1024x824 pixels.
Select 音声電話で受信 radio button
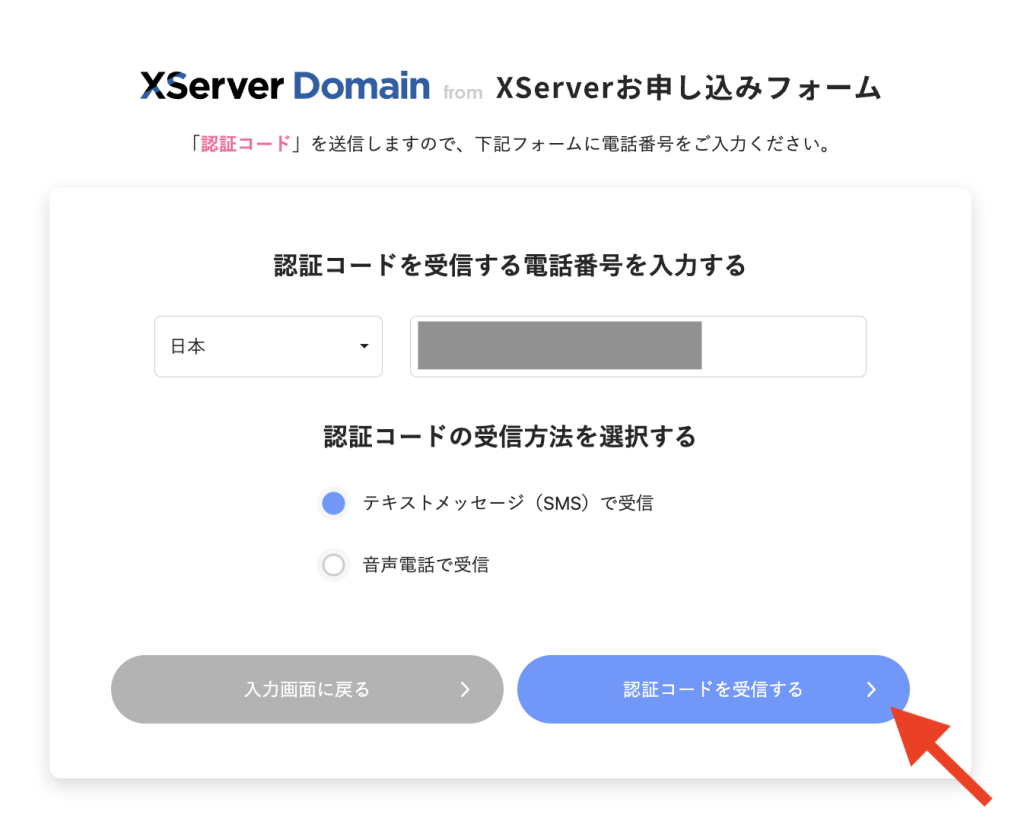click(x=334, y=565)
